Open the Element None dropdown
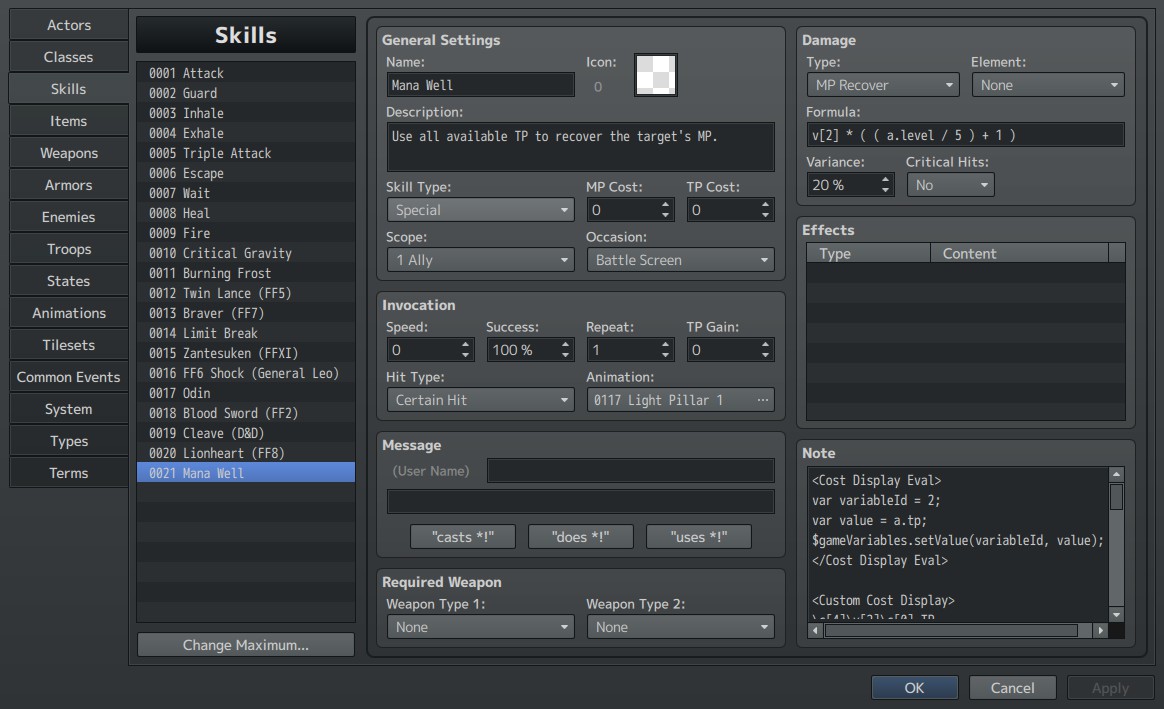 click(1048, 85)
